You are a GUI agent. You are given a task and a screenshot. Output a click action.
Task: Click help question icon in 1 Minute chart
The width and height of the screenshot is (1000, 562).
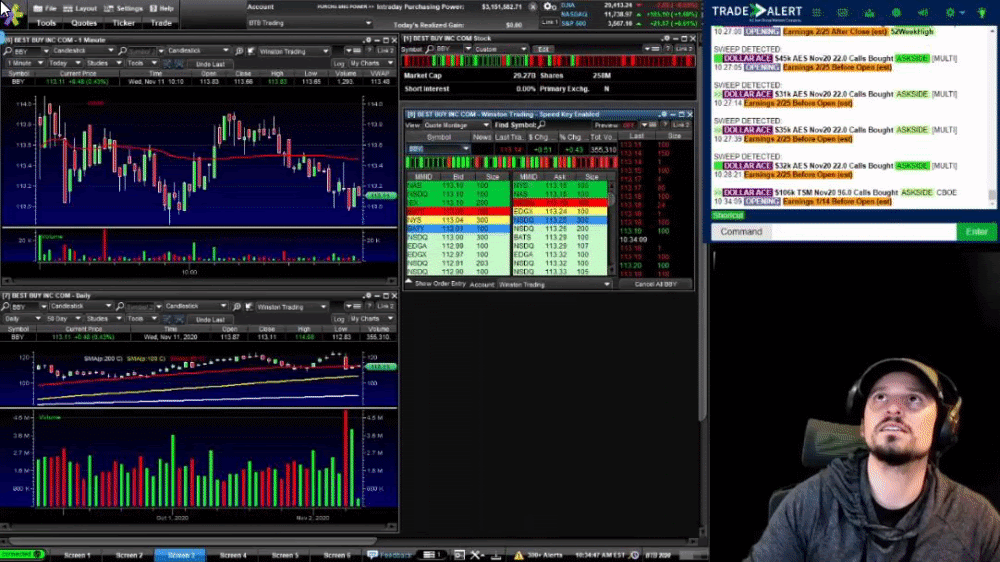point(369,50)
